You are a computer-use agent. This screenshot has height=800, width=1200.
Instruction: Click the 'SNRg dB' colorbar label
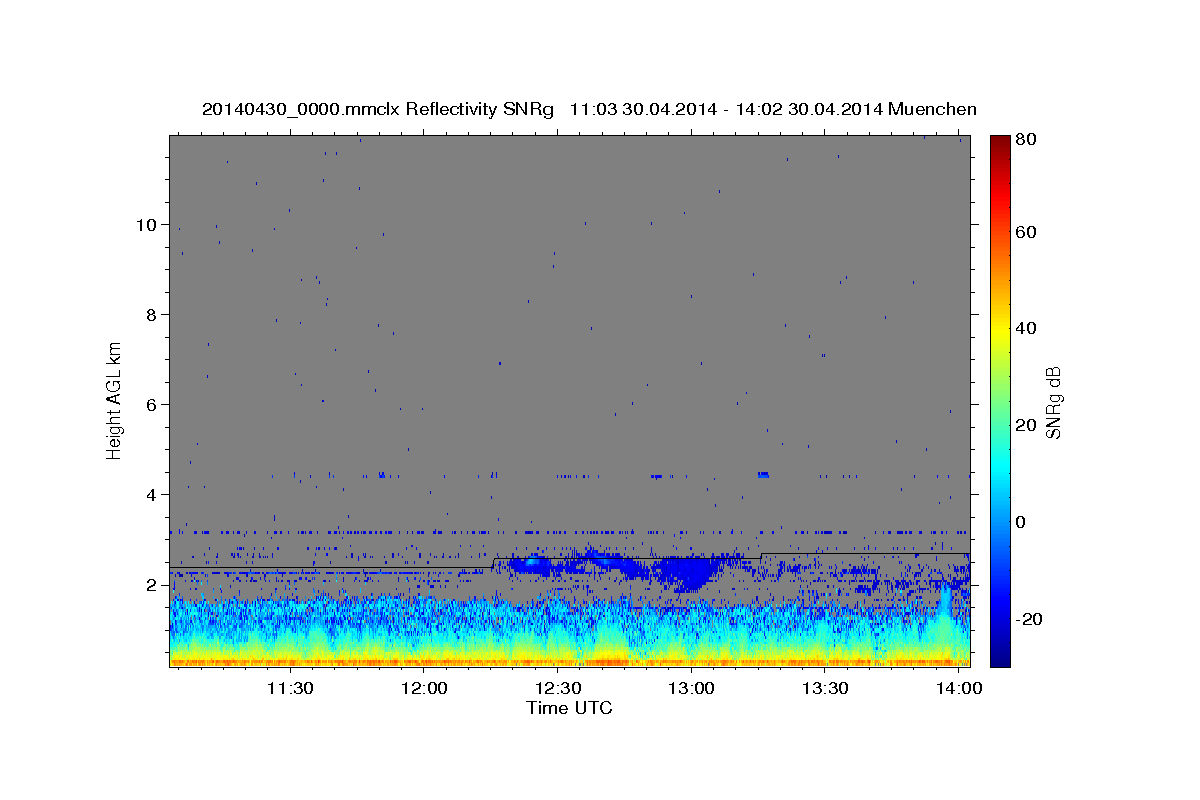coord(1052,402)
